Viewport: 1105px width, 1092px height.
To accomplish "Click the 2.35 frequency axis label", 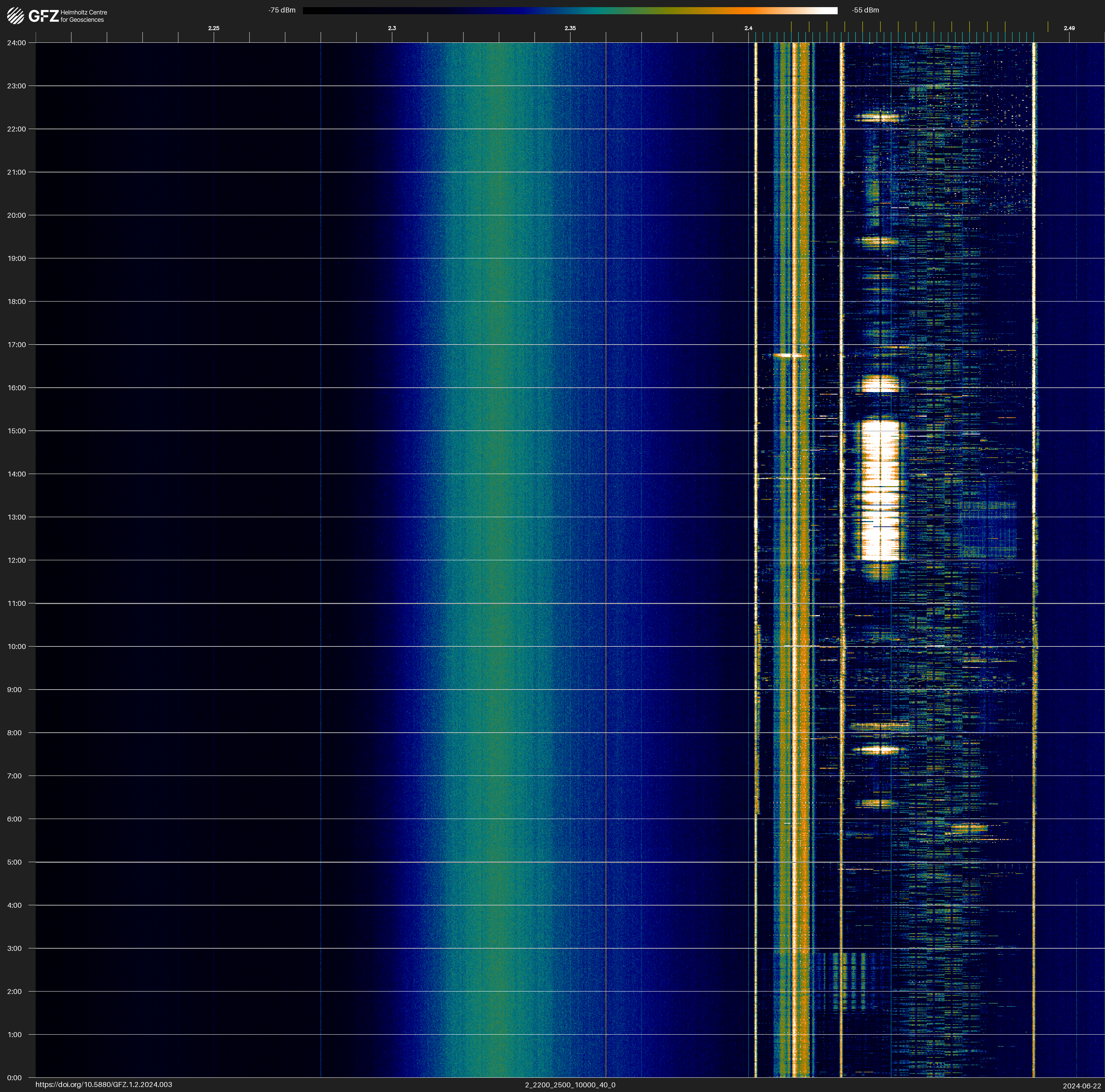I will (570, 28).
